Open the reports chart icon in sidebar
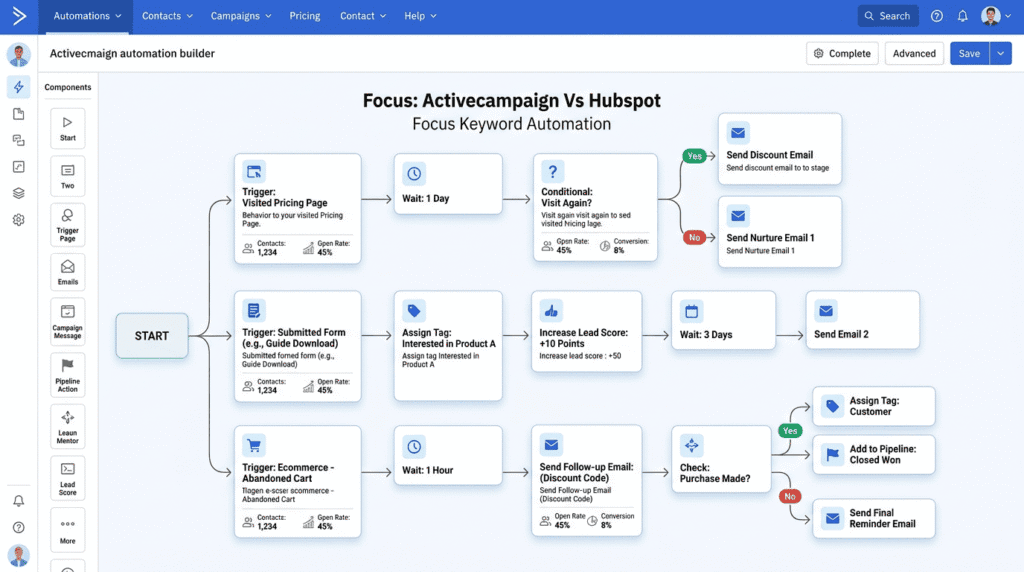Viewport: 1024px width, 572px height. (18, 167)
